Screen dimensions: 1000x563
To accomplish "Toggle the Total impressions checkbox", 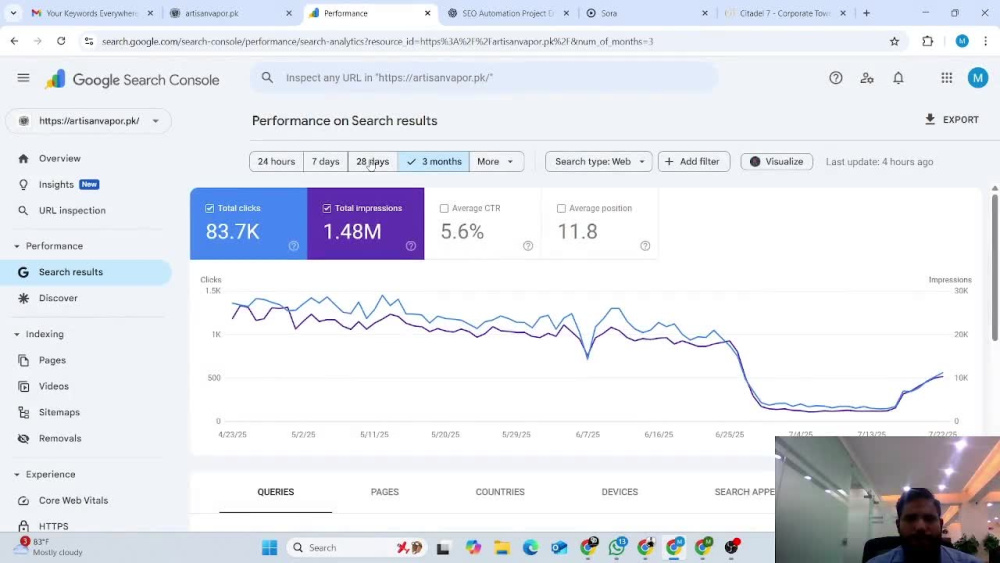I will (327, 208).
